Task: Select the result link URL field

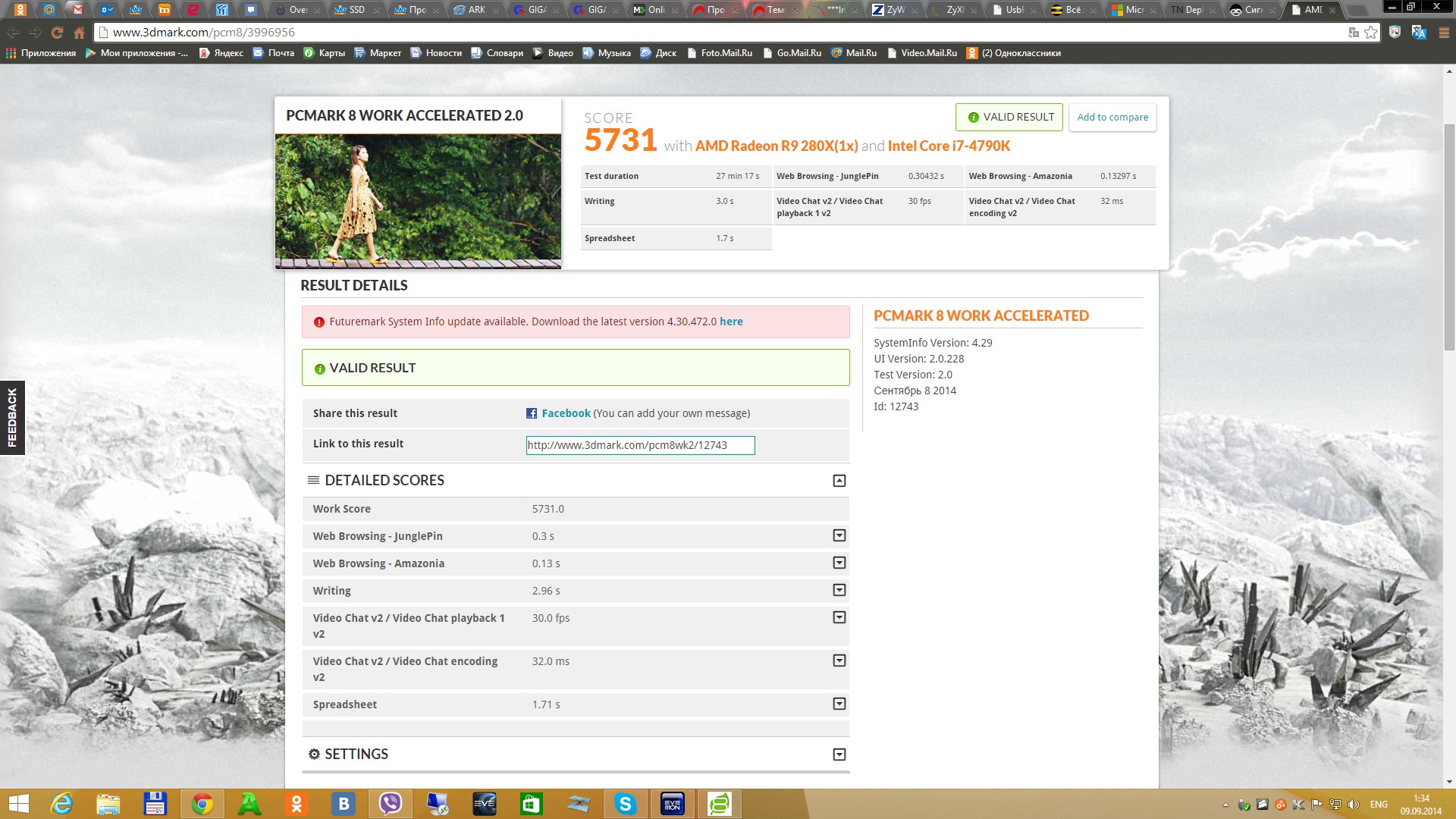Action: pyautogui.click(x=640, y=445)
